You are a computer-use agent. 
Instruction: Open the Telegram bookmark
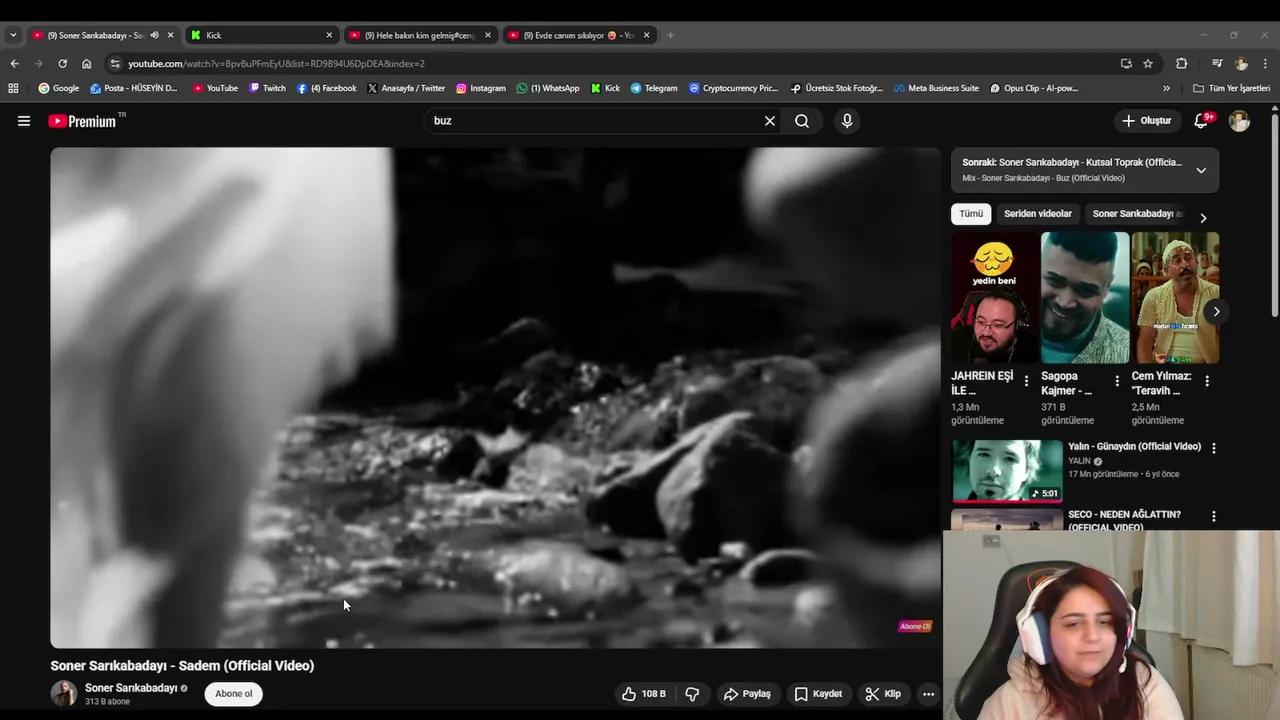654,88
